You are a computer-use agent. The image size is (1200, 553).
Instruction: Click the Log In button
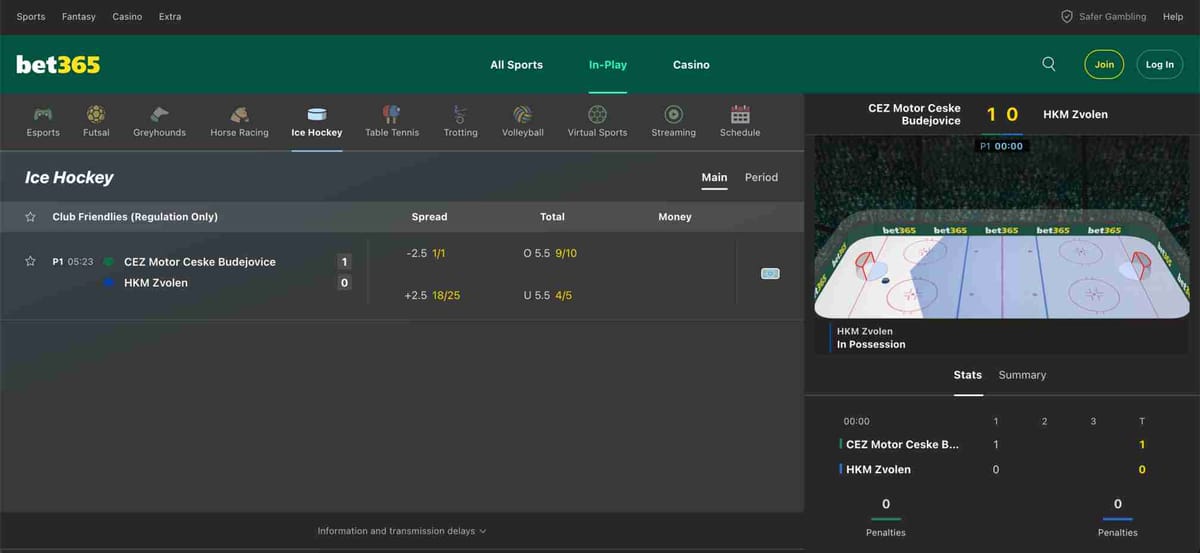tap(1160, 64)
